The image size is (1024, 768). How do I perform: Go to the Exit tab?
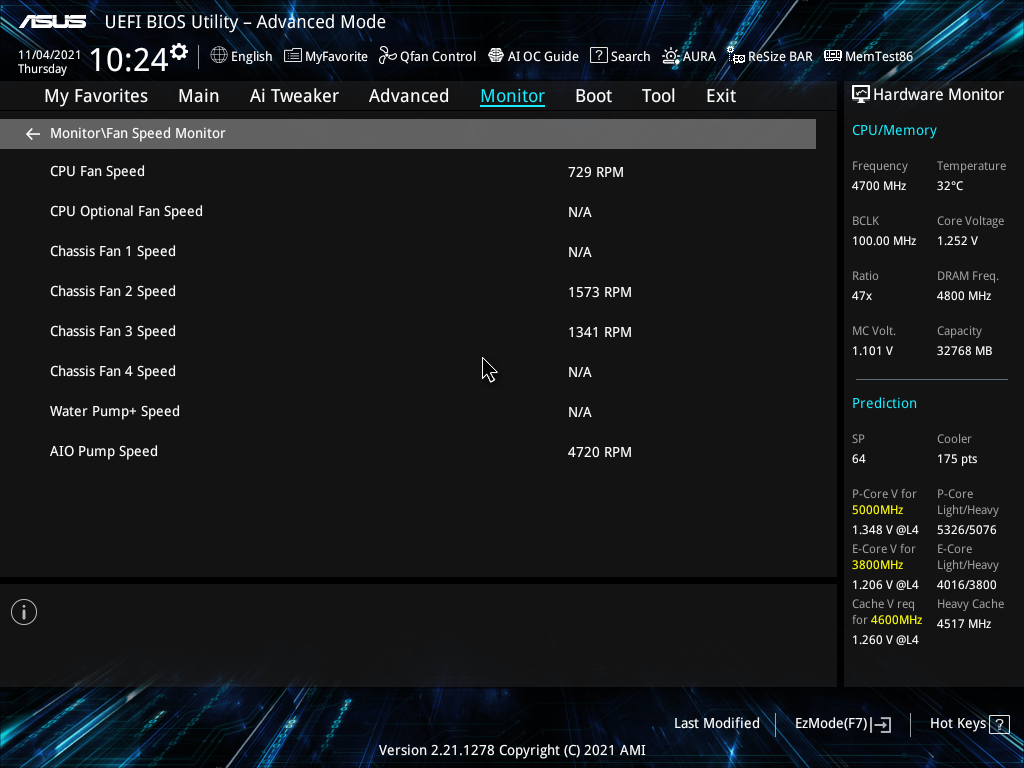(x=721, y=96)
